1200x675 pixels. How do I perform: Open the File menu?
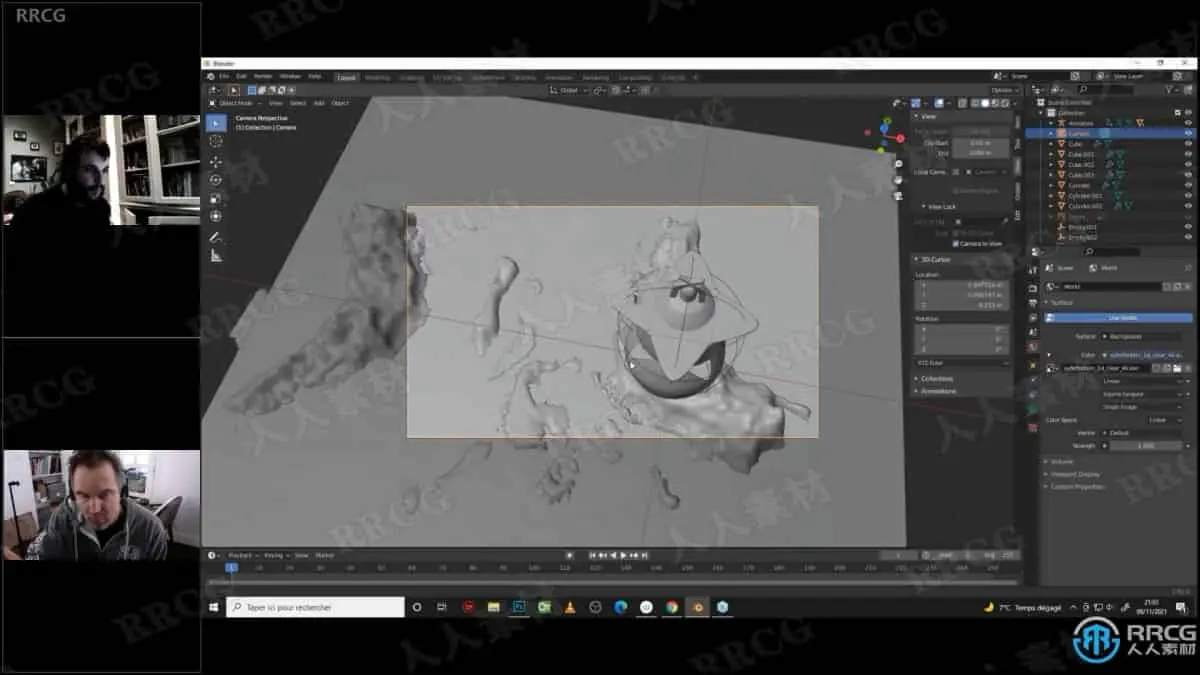click(x=224, y=76)
